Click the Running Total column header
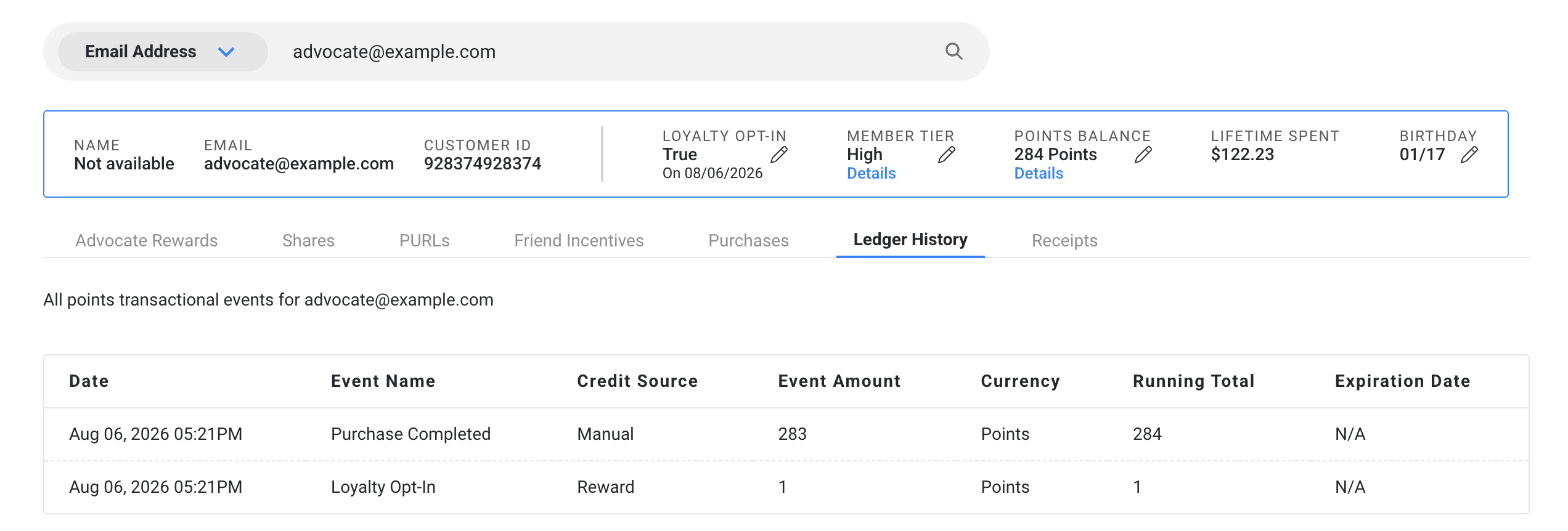1568x531 pixels. click(x=1194, y=381)
